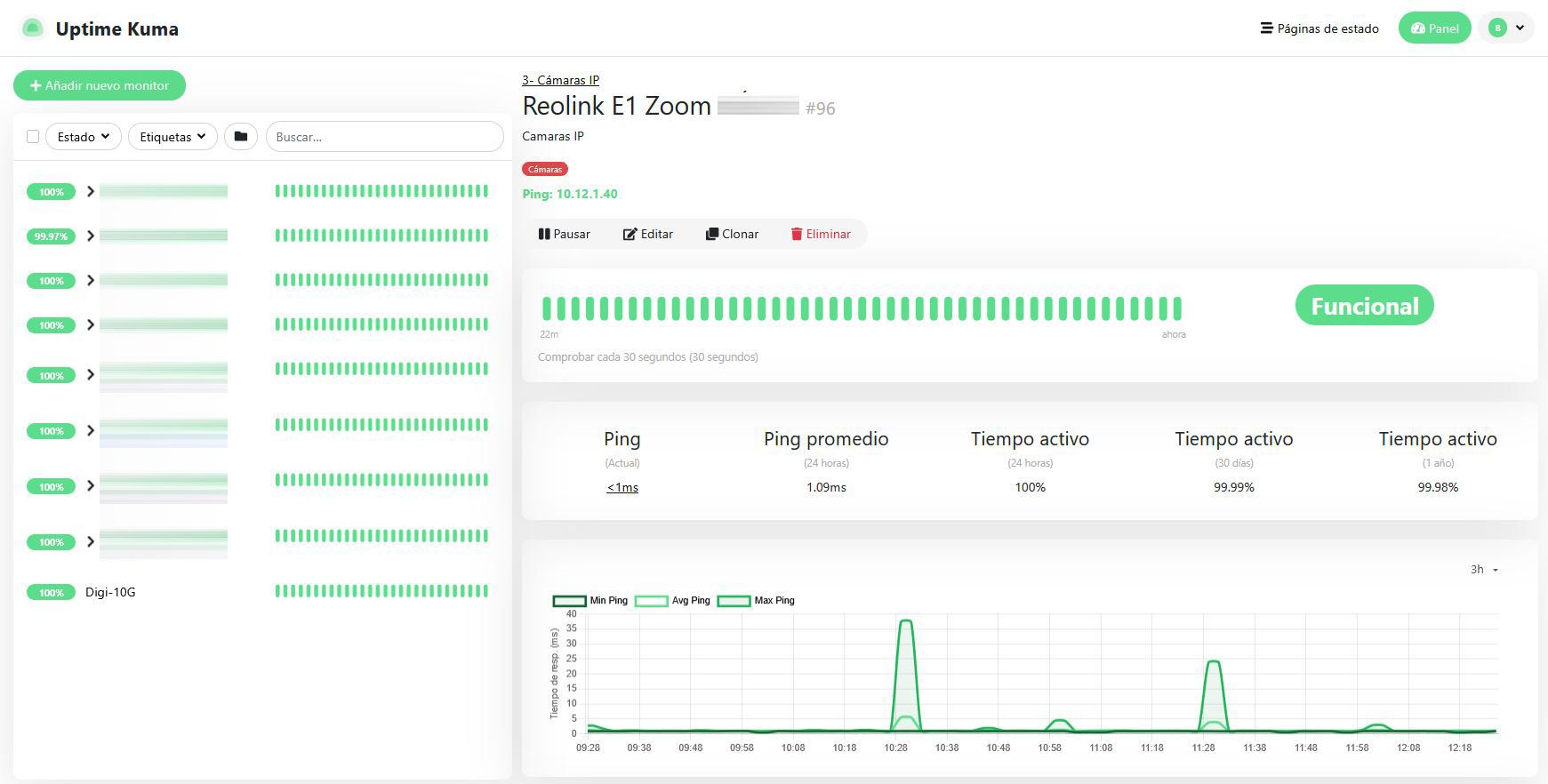Delete the monitor with Eliminar
This screenshot has width=1548, height=784.
tap(821, 234)
